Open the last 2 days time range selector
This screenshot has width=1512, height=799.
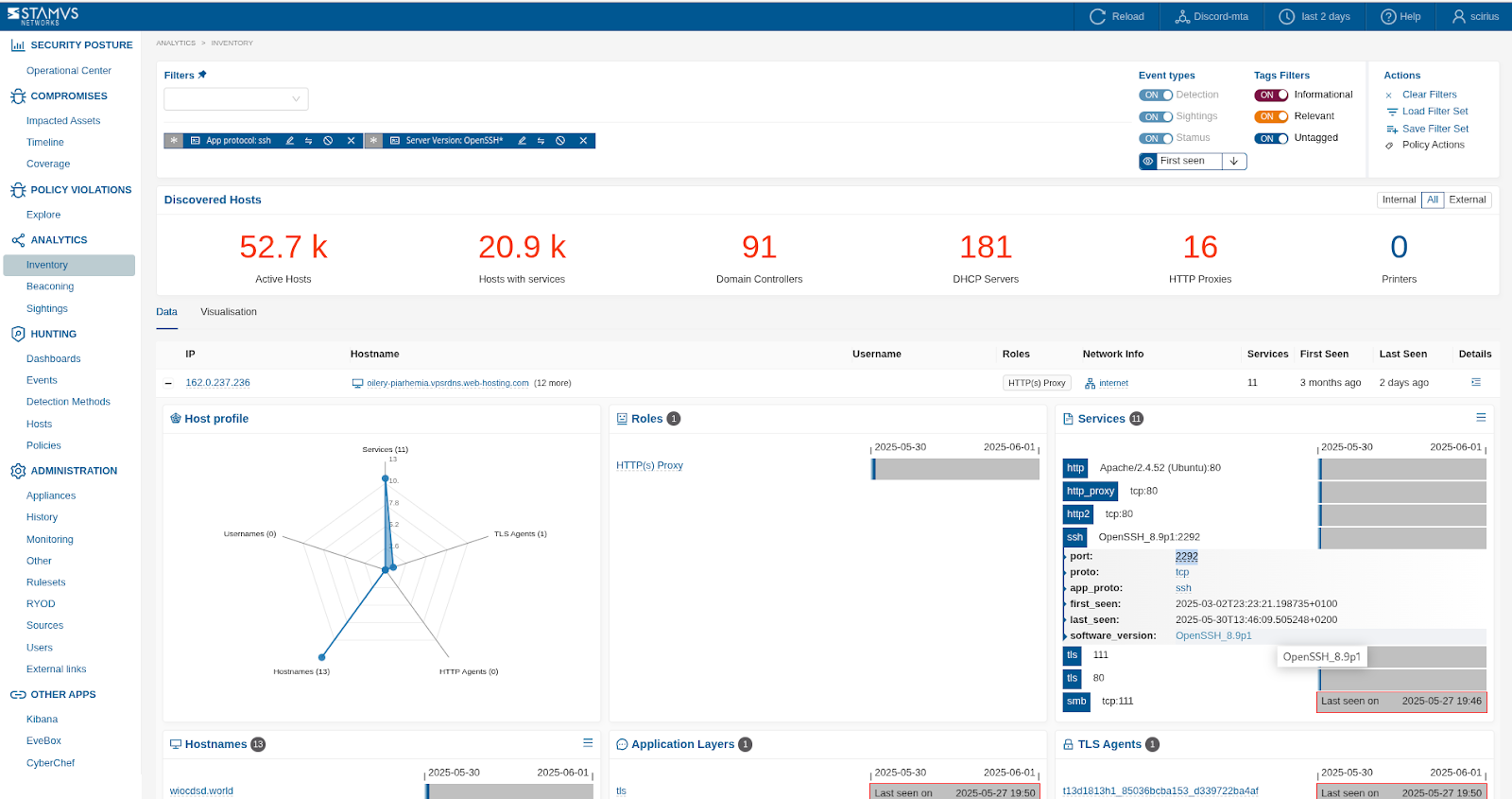[1314, 16]
